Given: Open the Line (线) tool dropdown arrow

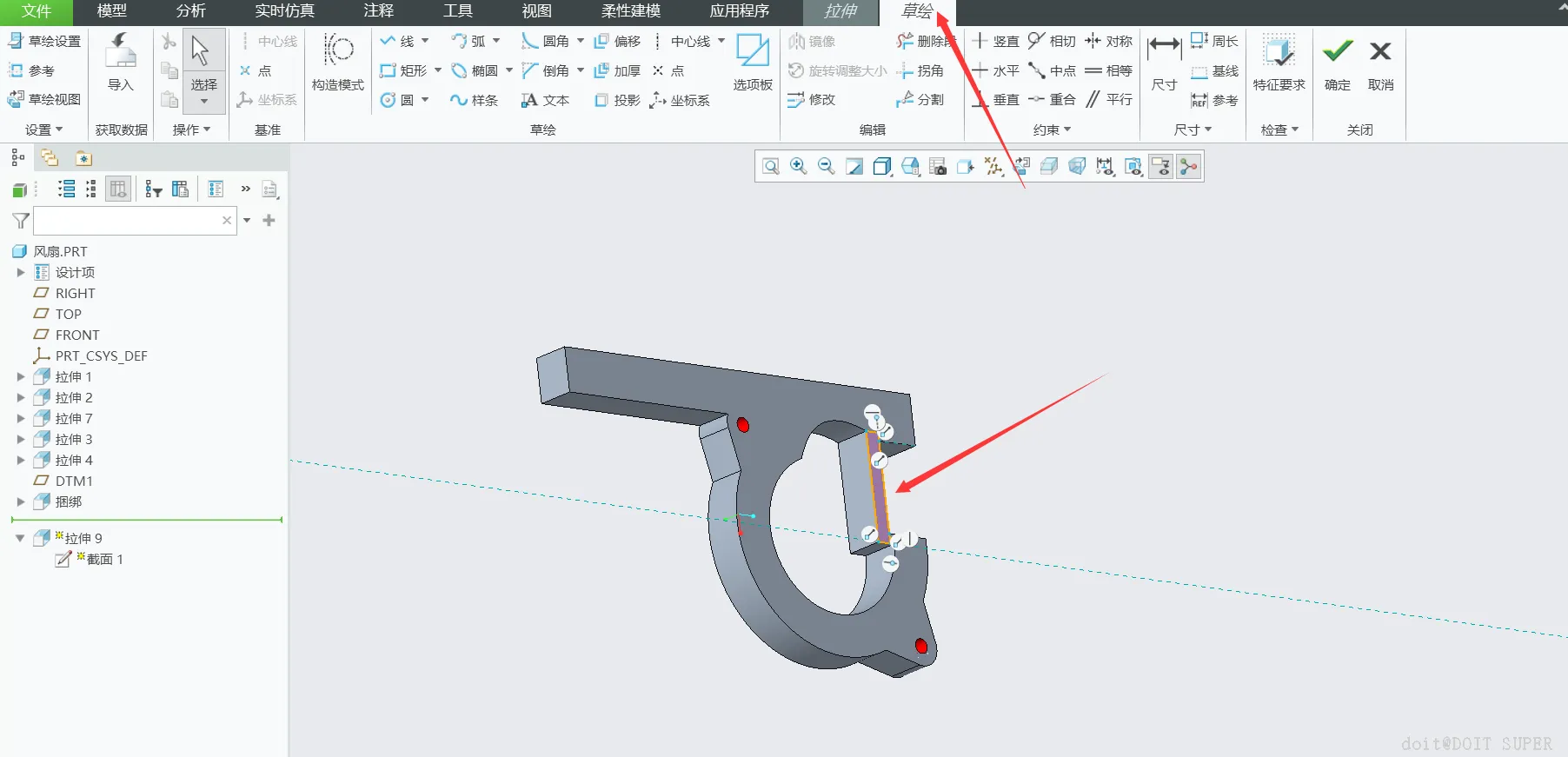Looking at the screenshot, I should click(x=425, y=41).
